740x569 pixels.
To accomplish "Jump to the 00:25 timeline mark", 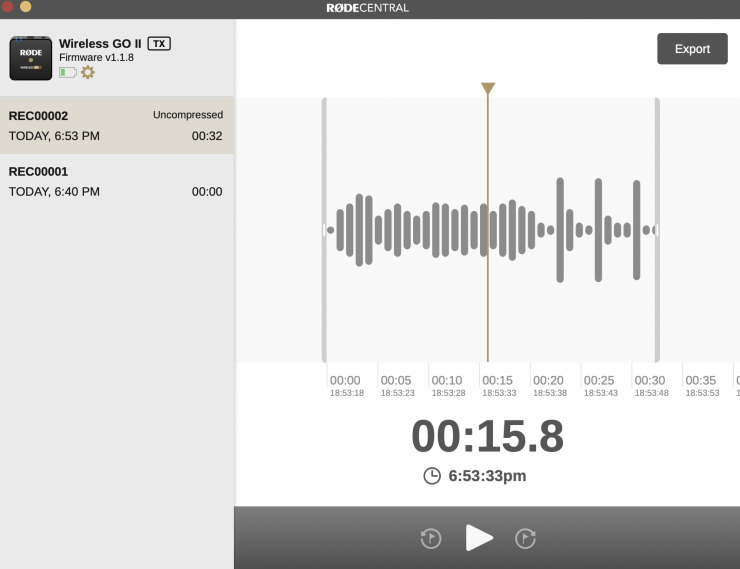I will click(599, 381).
